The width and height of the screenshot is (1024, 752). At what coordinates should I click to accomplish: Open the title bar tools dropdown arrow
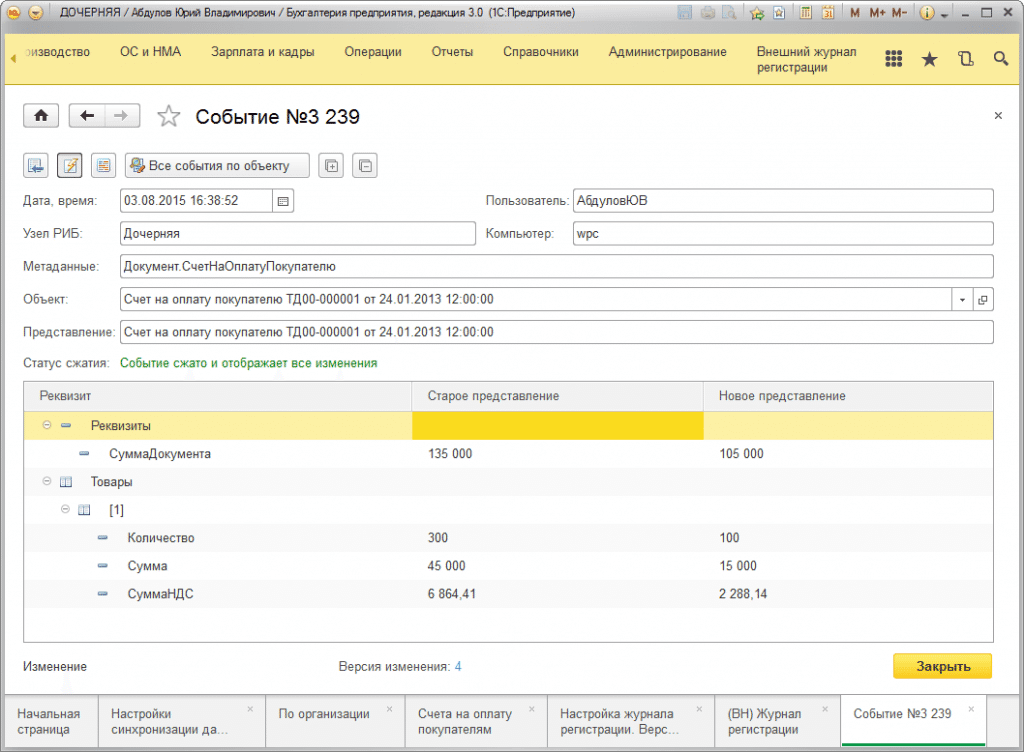click(944, 14)
